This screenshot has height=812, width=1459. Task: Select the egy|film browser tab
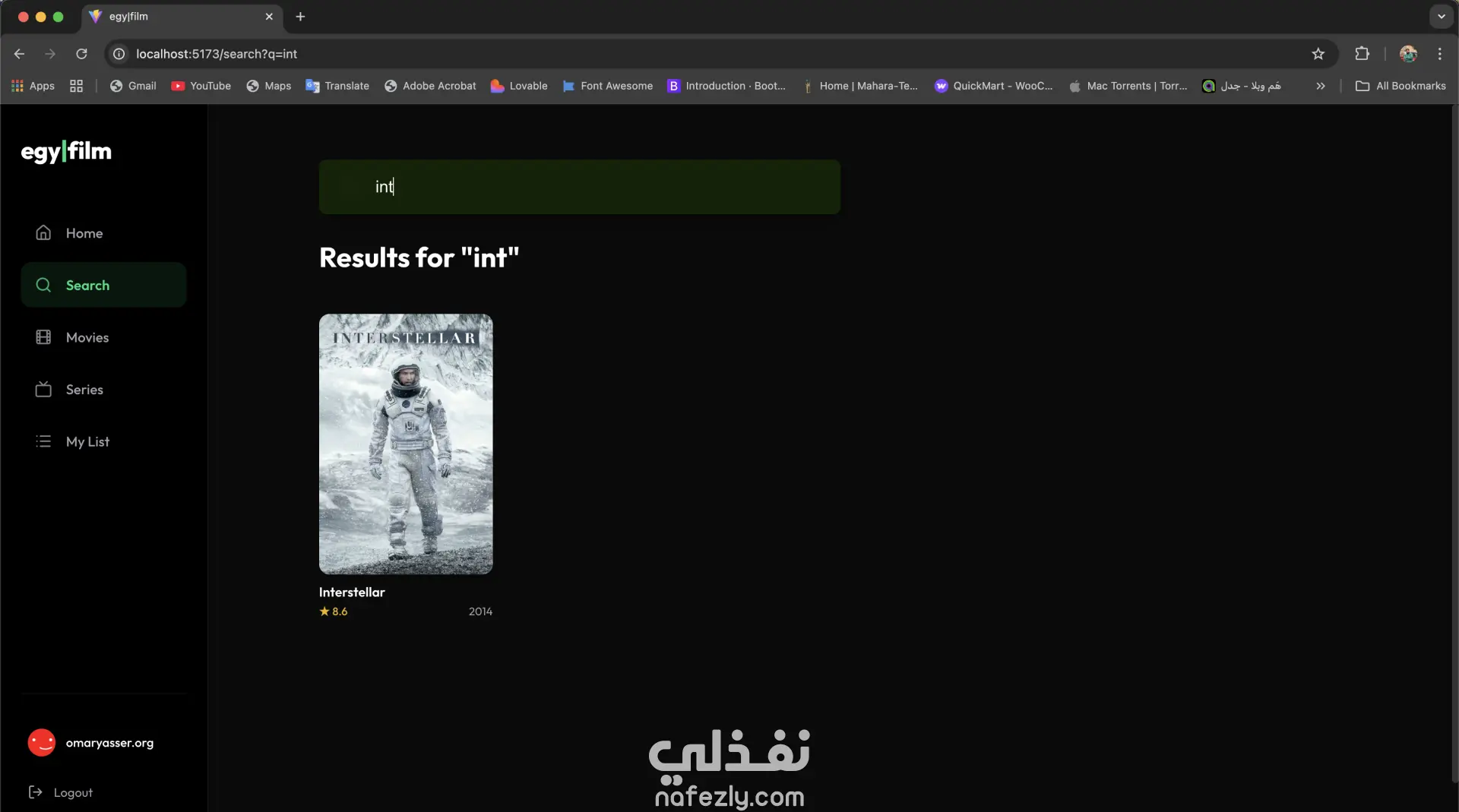coord(182,17)
